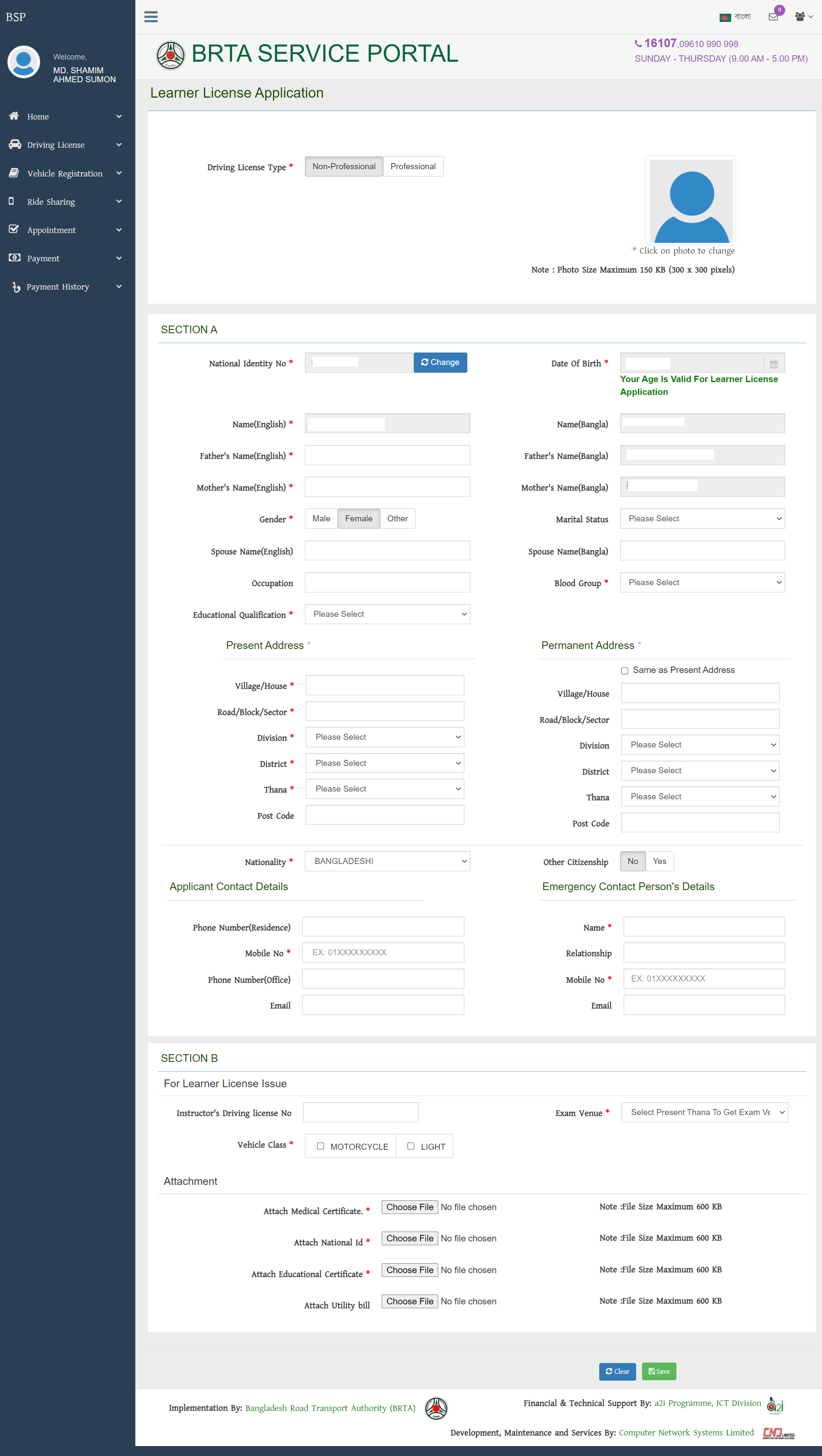Click the Payment History taka icon
This screenshot has width=822, height=1456.
tap(16, 287)
